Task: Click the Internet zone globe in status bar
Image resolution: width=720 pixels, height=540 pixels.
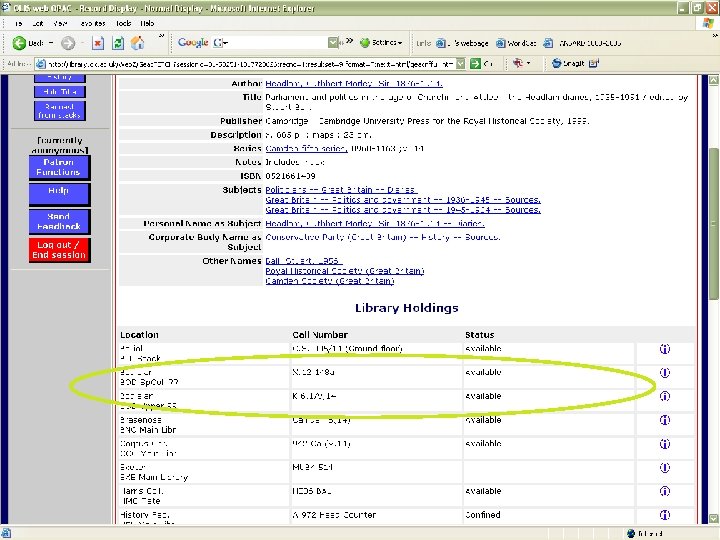Action: pos(631,533)
